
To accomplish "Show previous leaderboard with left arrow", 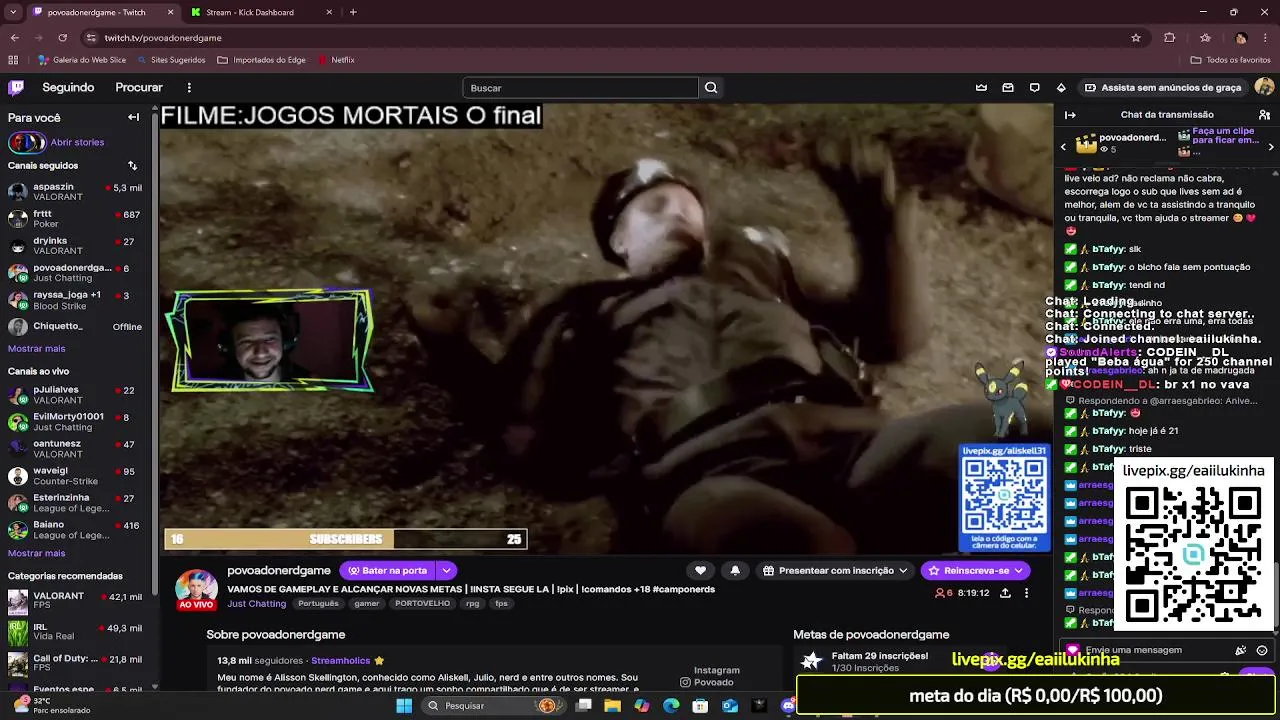I will [x=1063, y=147].
